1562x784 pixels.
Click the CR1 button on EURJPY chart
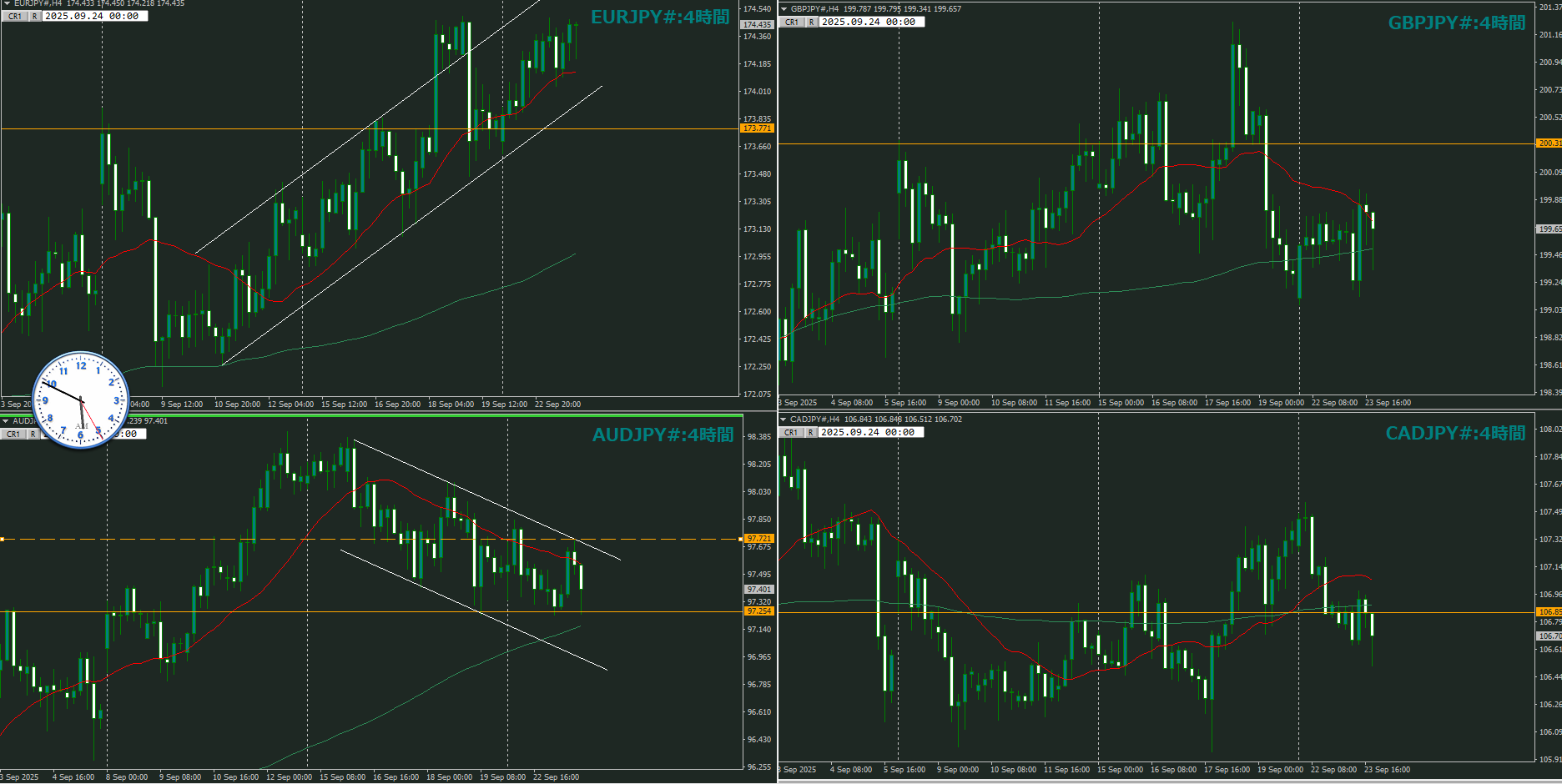click(15, 16)
